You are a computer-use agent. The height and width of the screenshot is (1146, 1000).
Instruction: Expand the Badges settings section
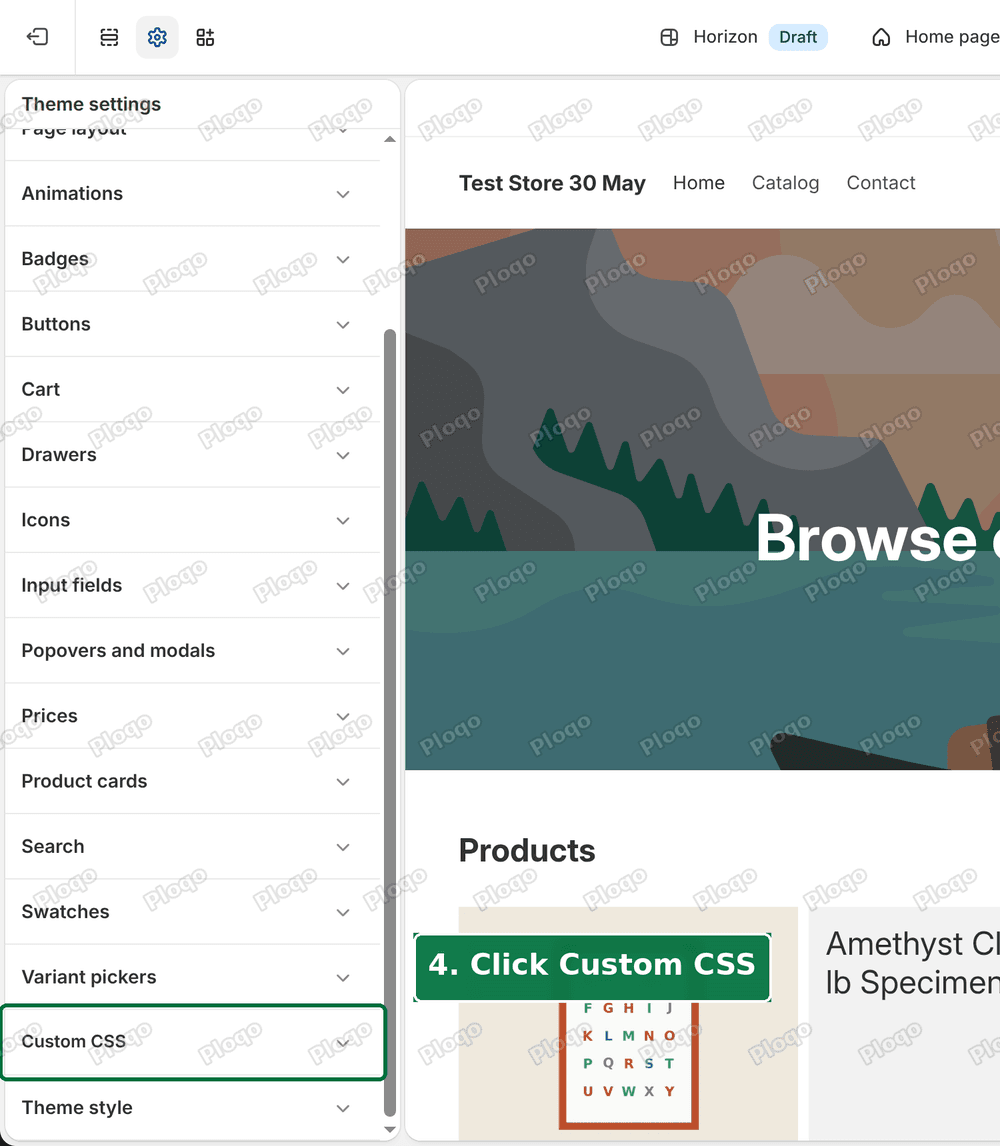pyautogui.click(x=192, y=259)
